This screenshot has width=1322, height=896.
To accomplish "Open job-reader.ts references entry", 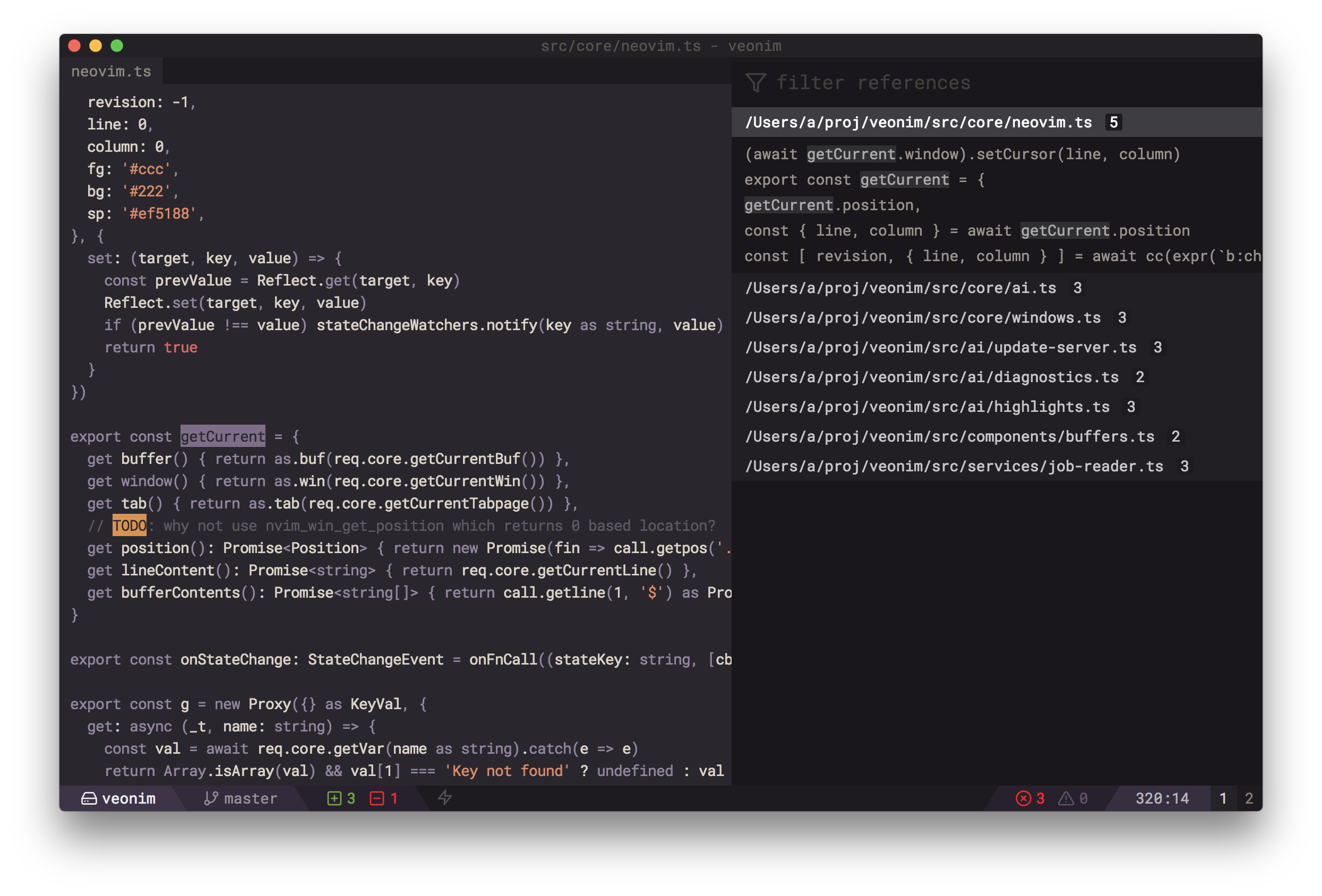I will tap(954, 467).
